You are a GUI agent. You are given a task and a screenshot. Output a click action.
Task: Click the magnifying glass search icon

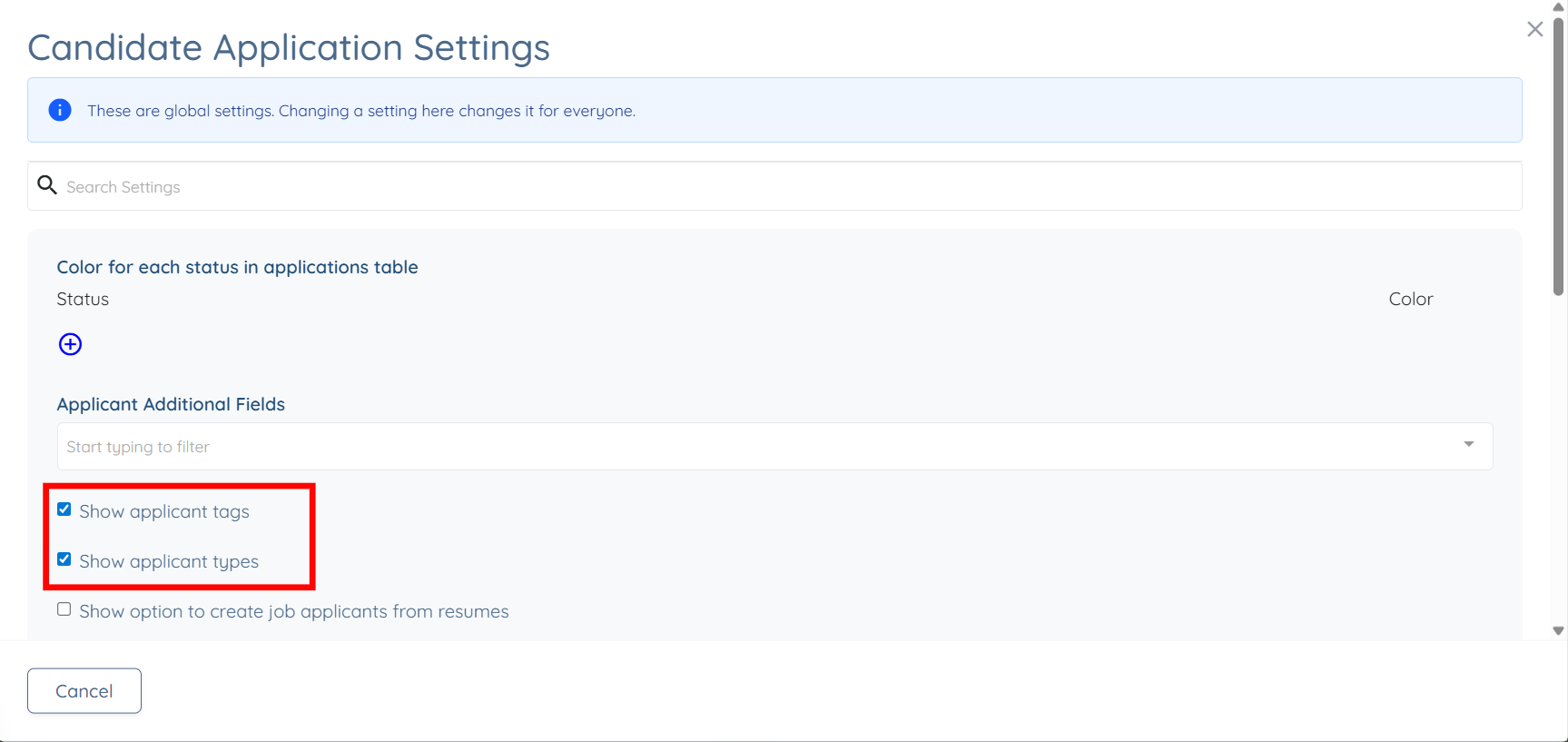point(47,185)
